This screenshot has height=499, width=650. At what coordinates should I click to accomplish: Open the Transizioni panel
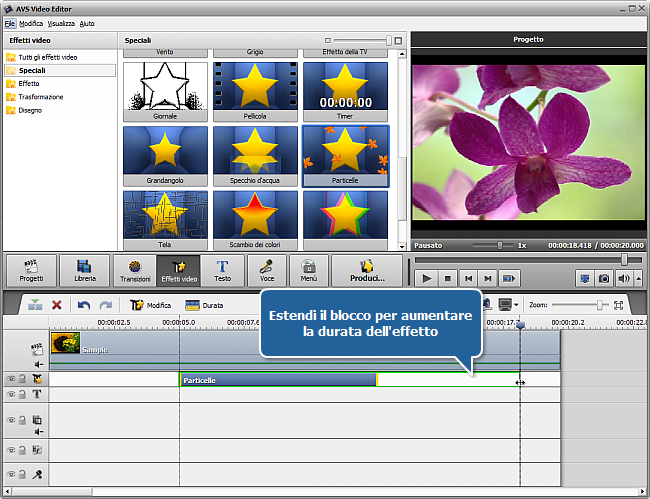click(x=135, y=271)
